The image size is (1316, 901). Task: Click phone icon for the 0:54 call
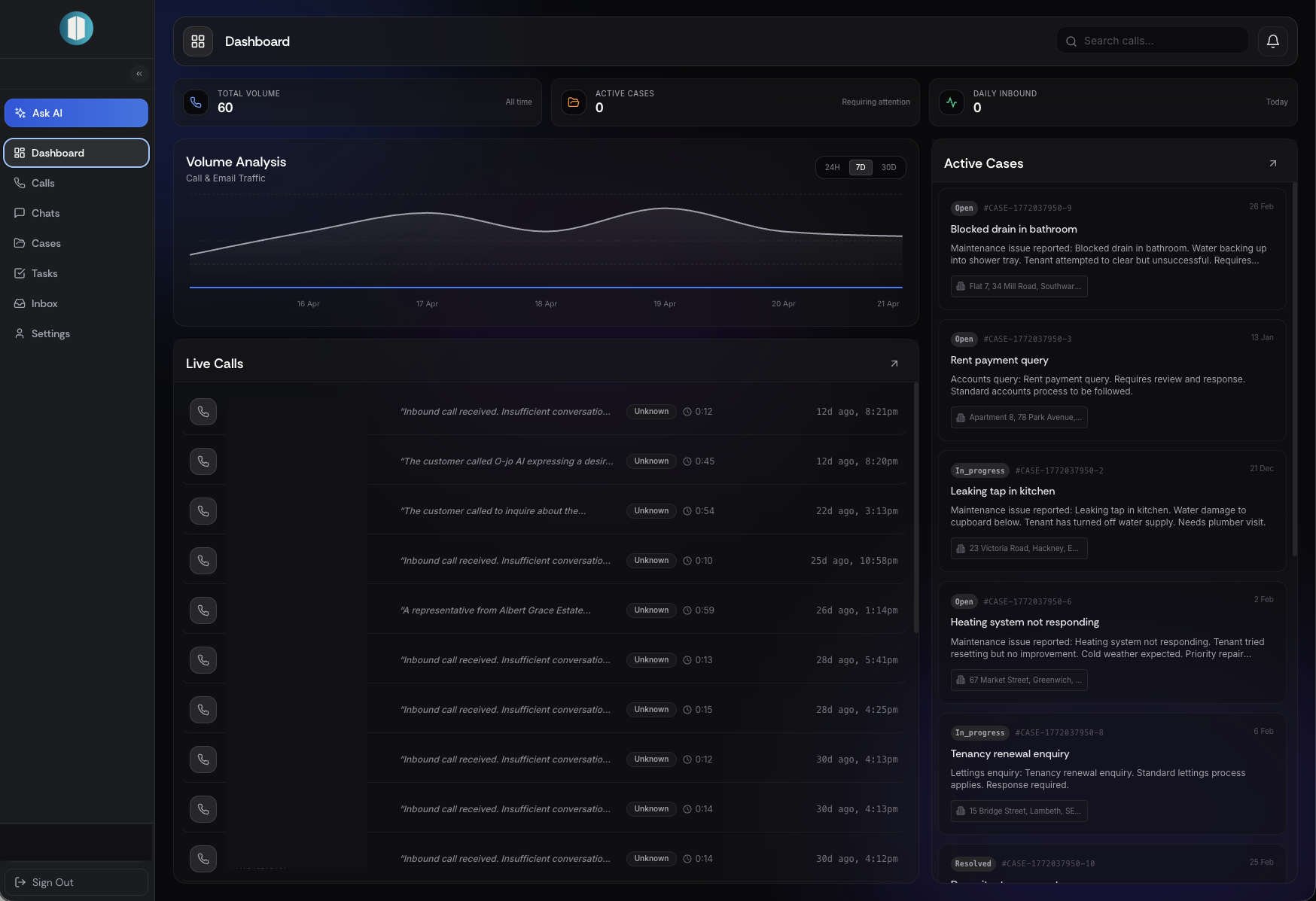pyautogui.click(x=203, y=511)
